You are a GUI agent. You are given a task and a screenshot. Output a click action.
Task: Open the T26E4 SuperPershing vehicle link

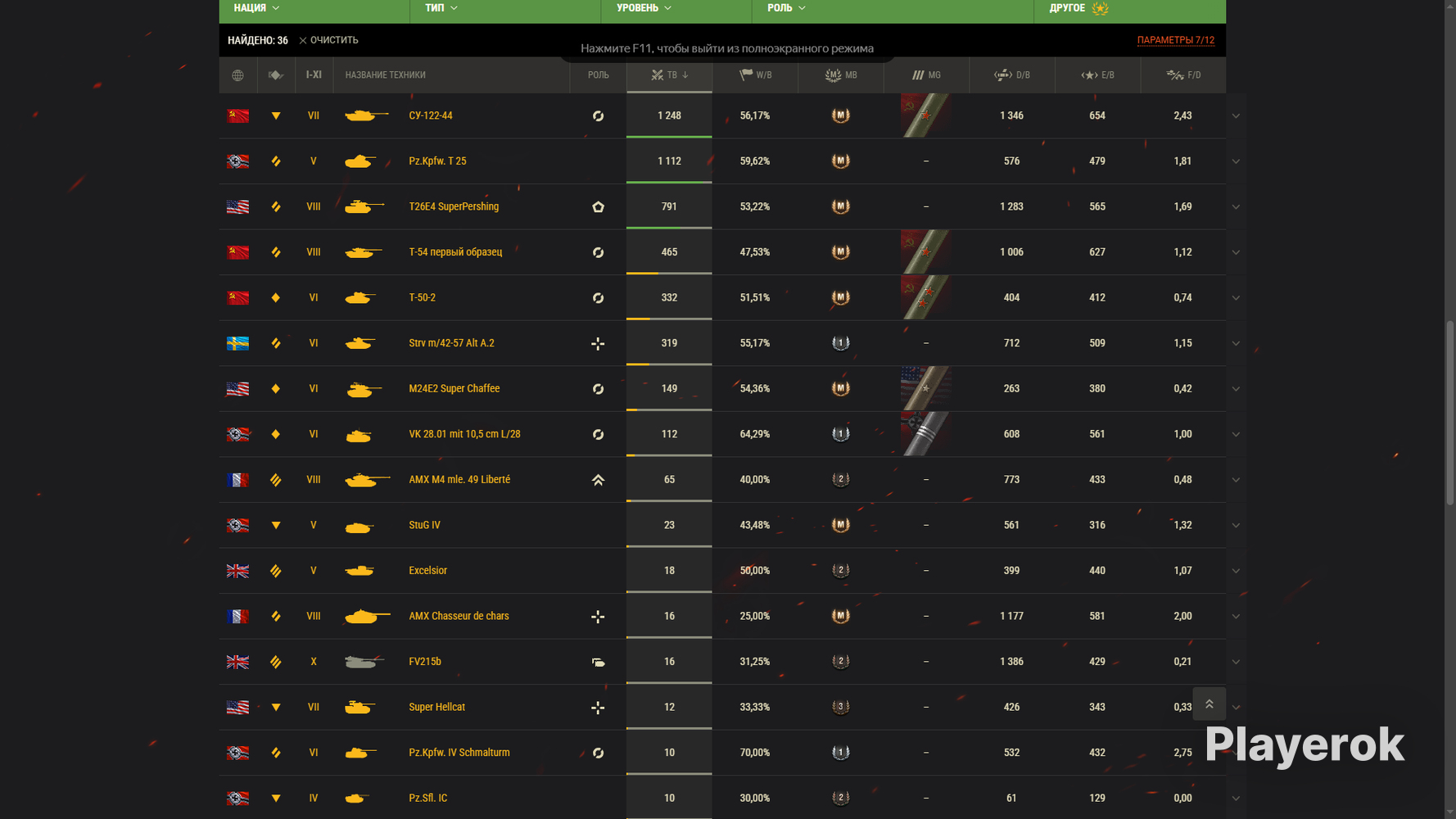point(454,206)
